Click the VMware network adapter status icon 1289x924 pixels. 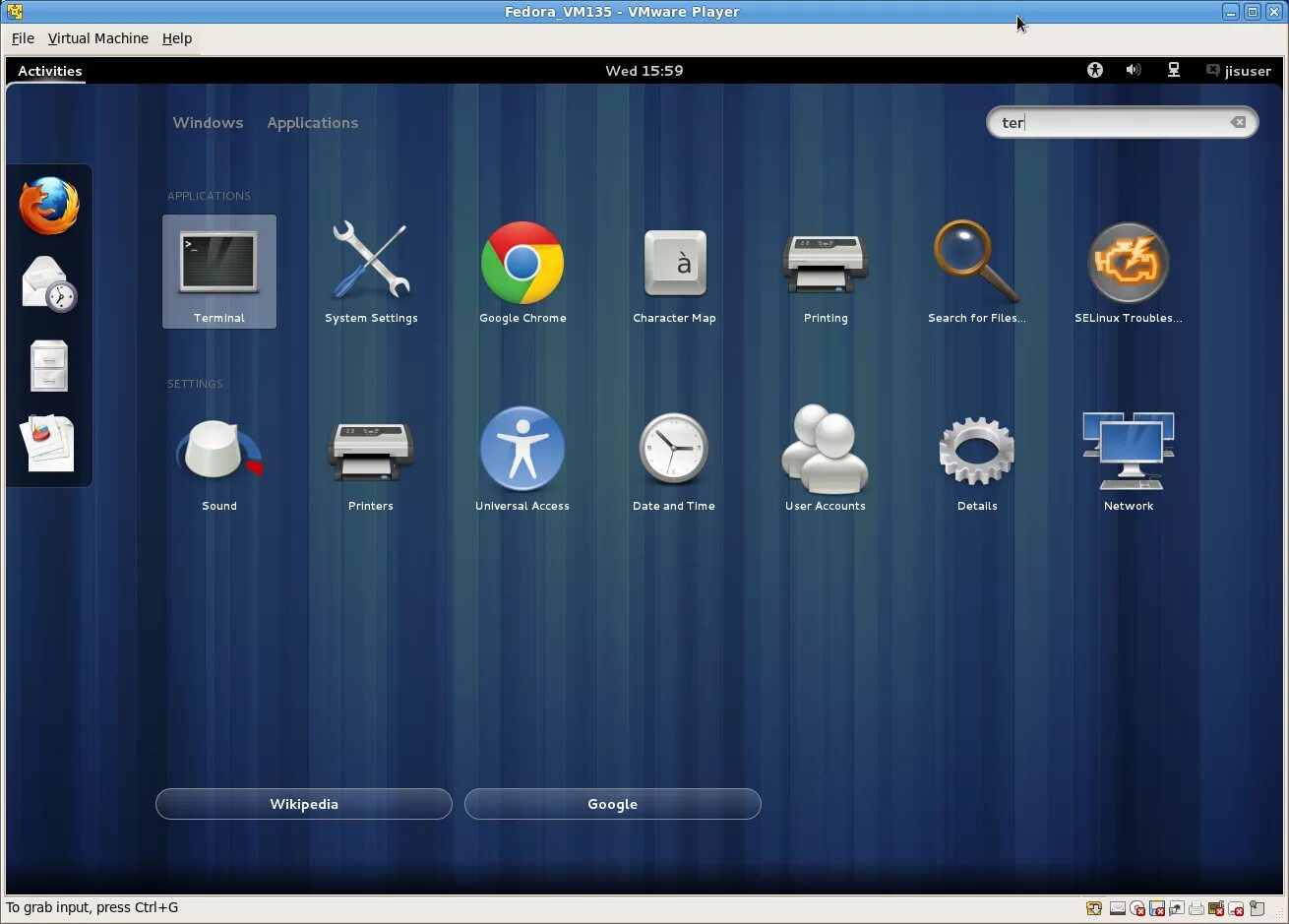point(1177,908)
